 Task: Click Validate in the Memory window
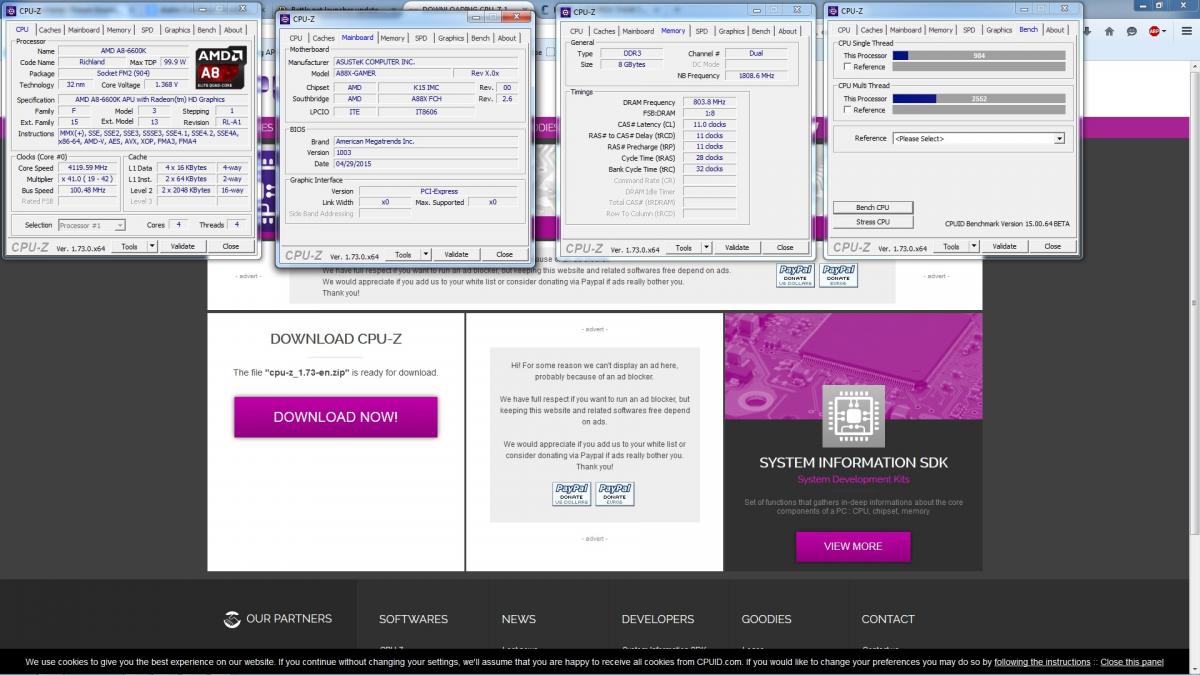(737, 247)
